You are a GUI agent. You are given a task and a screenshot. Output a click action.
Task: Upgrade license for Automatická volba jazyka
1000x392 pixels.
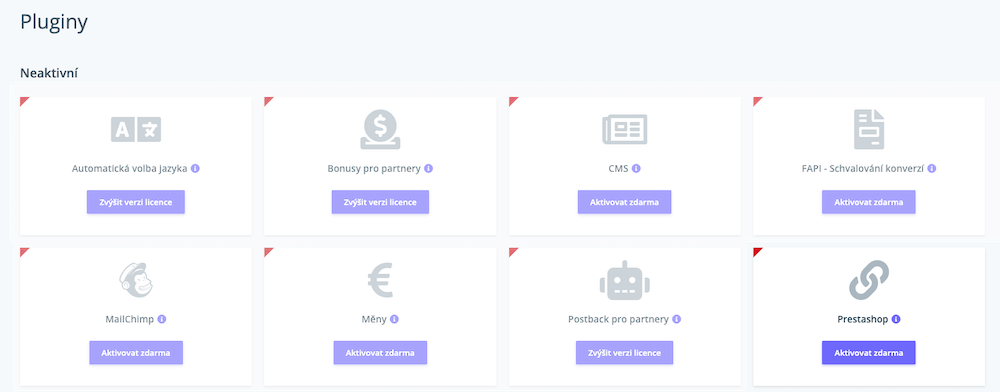(x=136, y=202)
